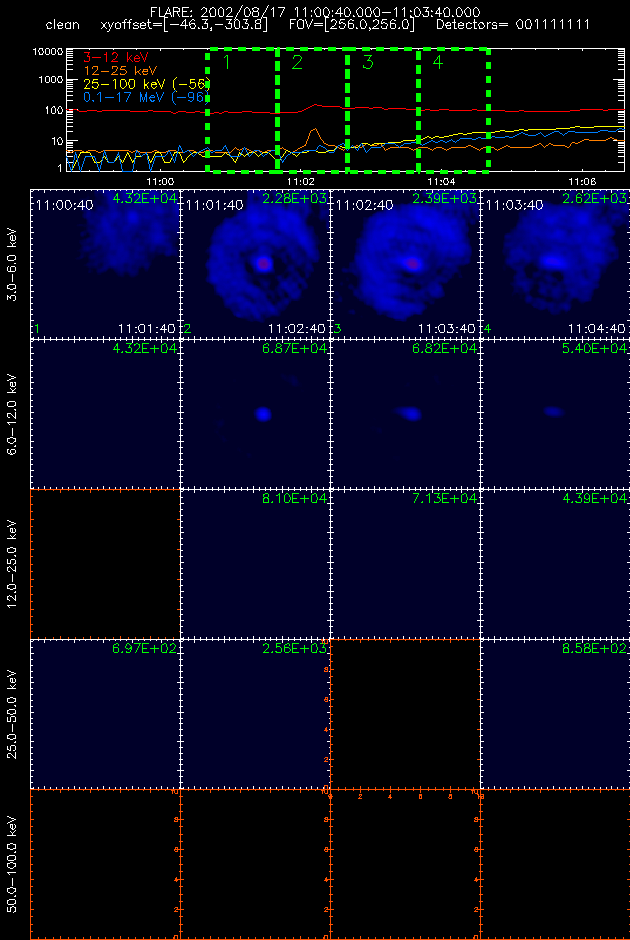Click the 2.39E+03 peak value
This screenshot has width=630, height=940.
[445, 198]
